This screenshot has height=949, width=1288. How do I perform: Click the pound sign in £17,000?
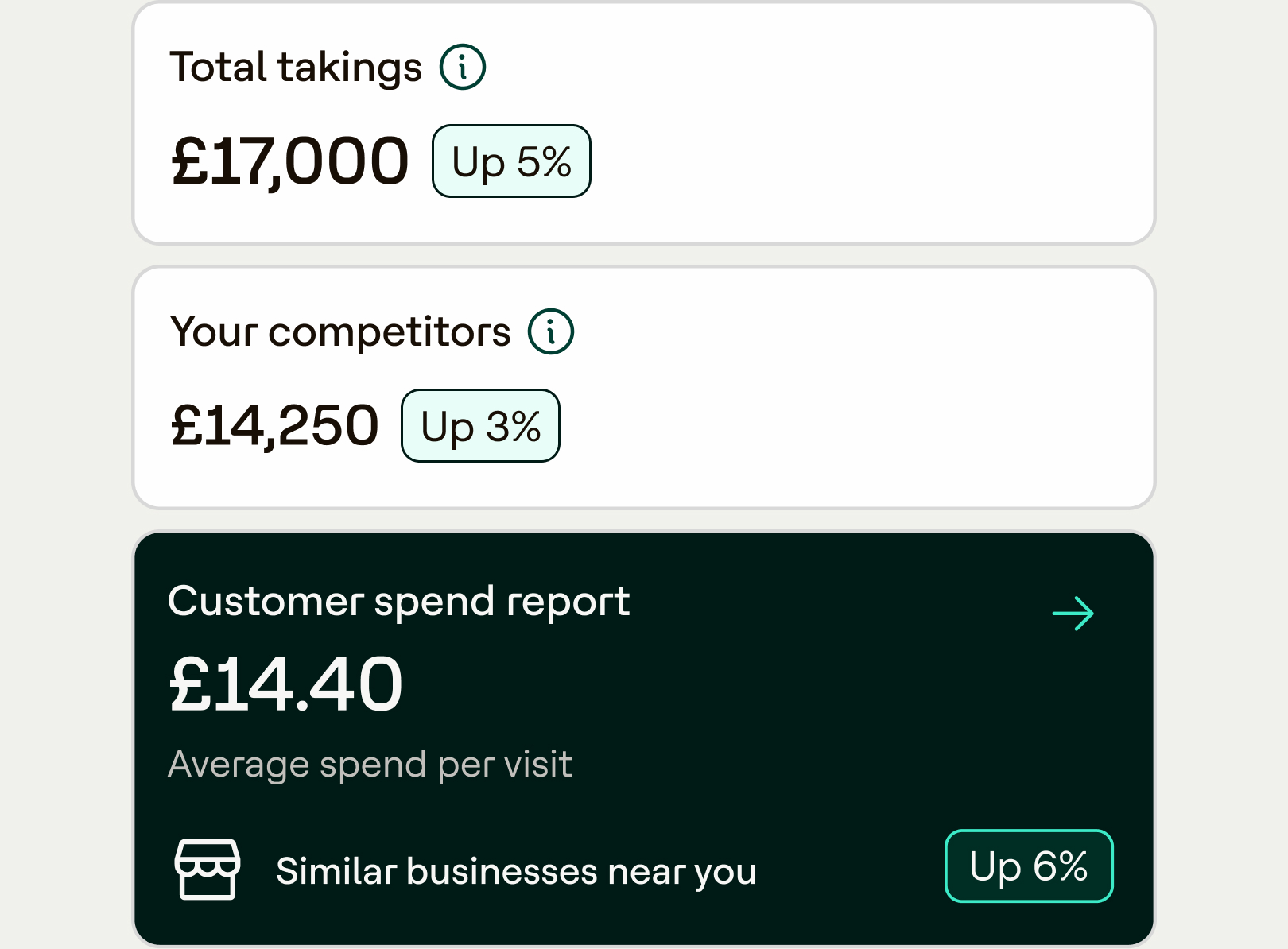(189, 161)
